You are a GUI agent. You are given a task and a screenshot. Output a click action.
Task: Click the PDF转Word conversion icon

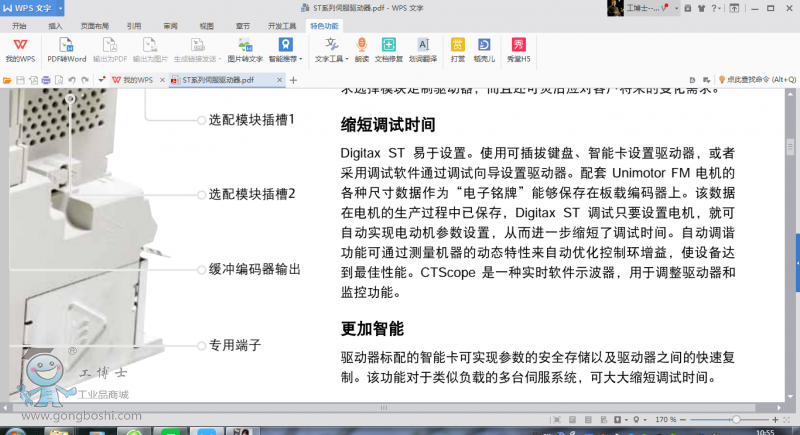click(66, 45)
